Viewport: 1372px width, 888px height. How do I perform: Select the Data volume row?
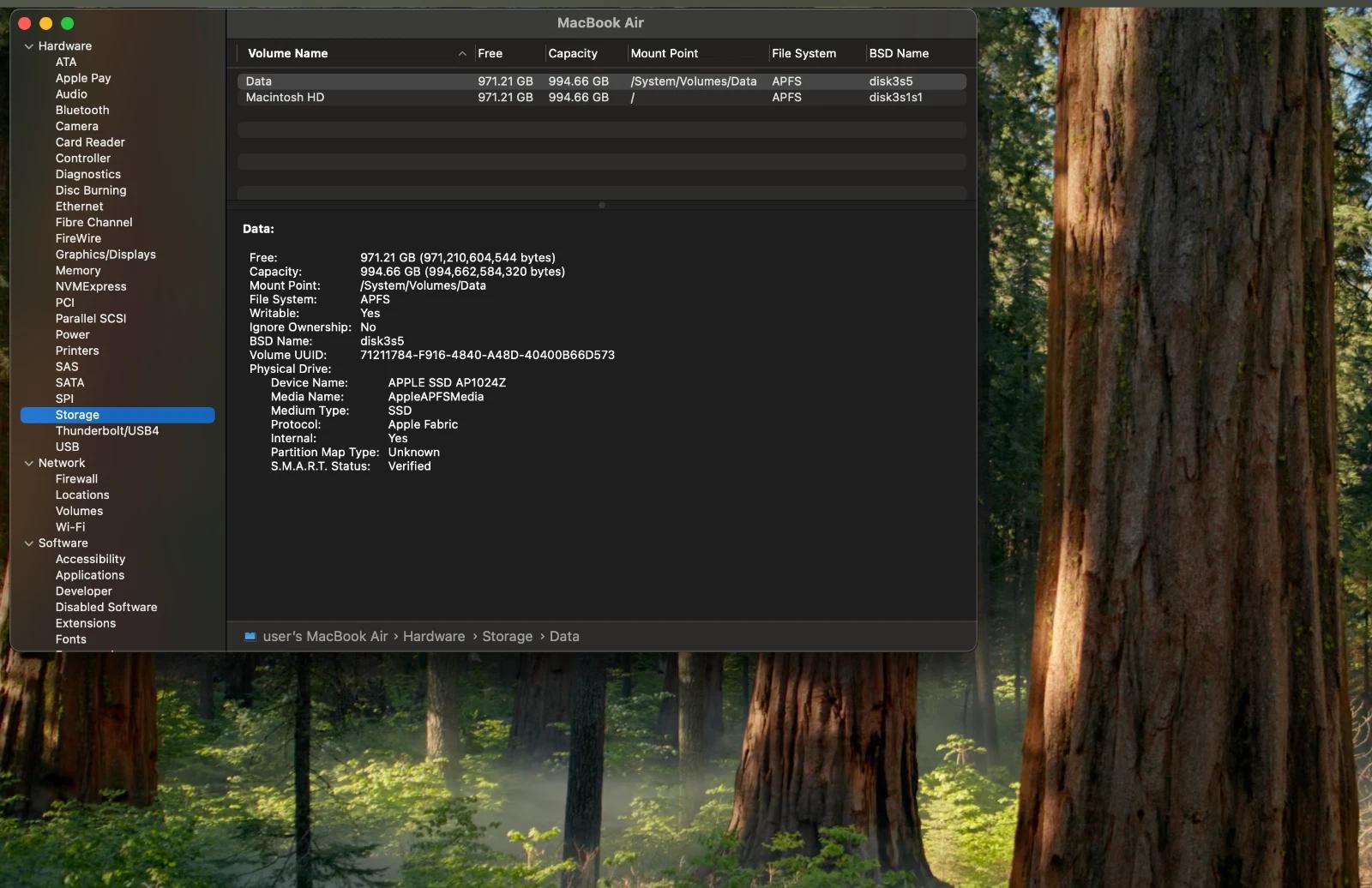(x=602, y=81)
